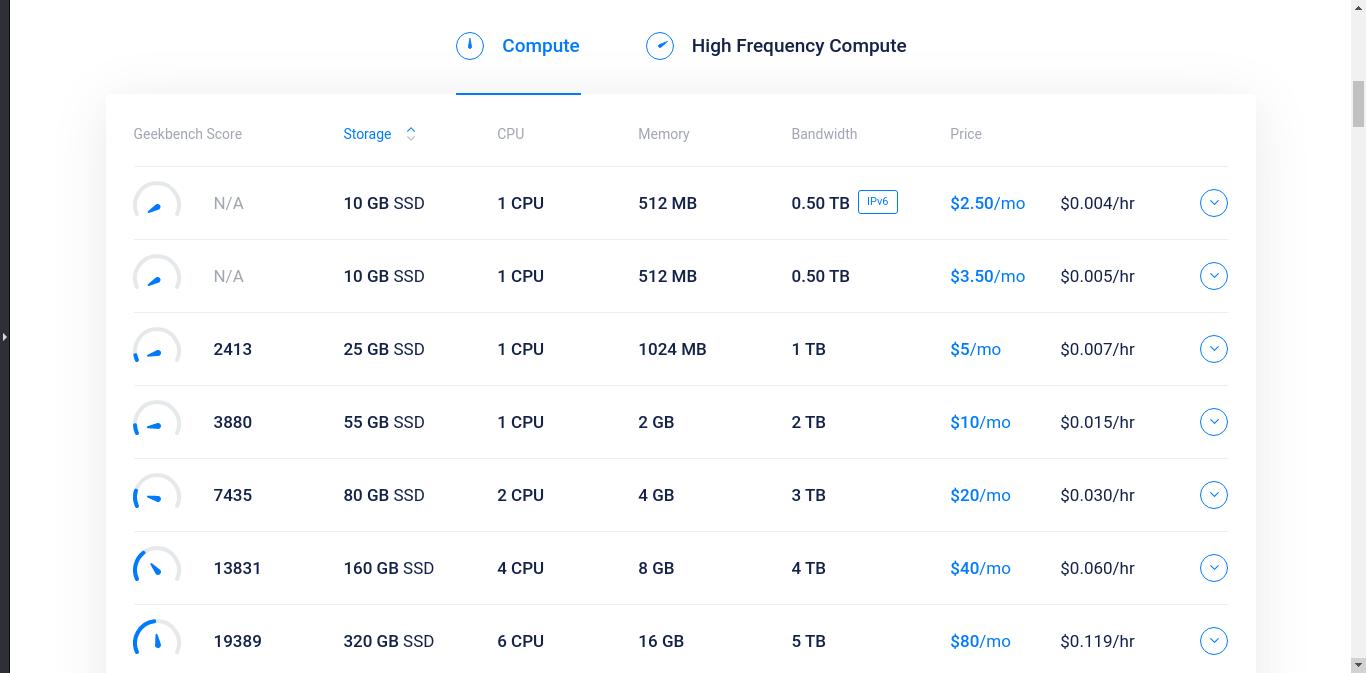
Task: Click the vertical scrollbar thumb
Action: [x=1358, y=104]
